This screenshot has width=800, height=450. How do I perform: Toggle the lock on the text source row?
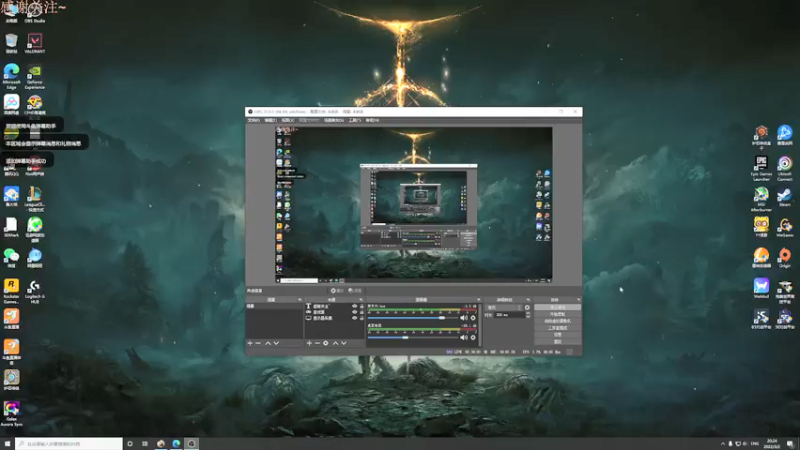[362, 306]
